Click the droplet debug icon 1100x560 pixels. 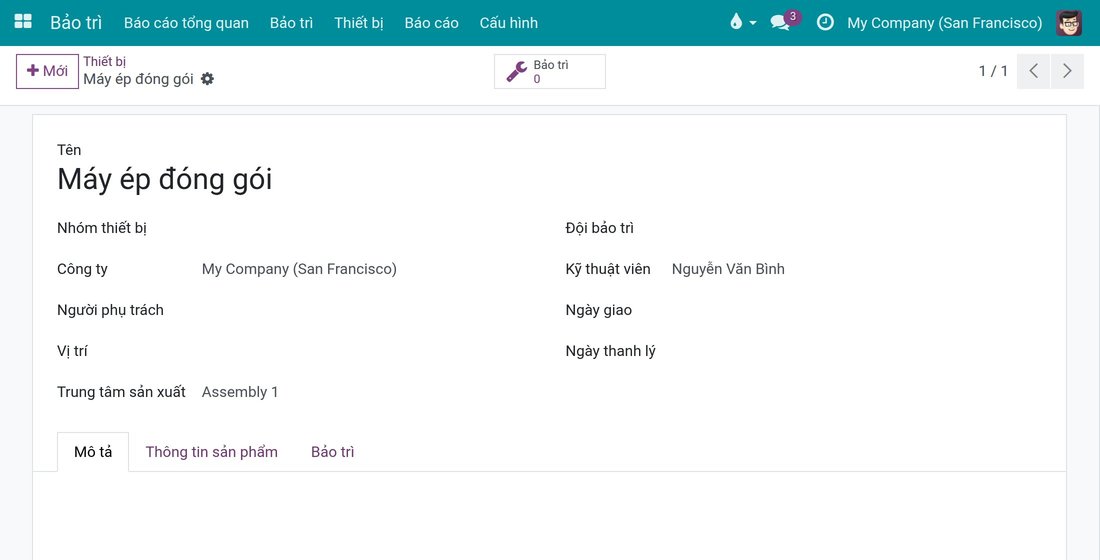(736, 22)
